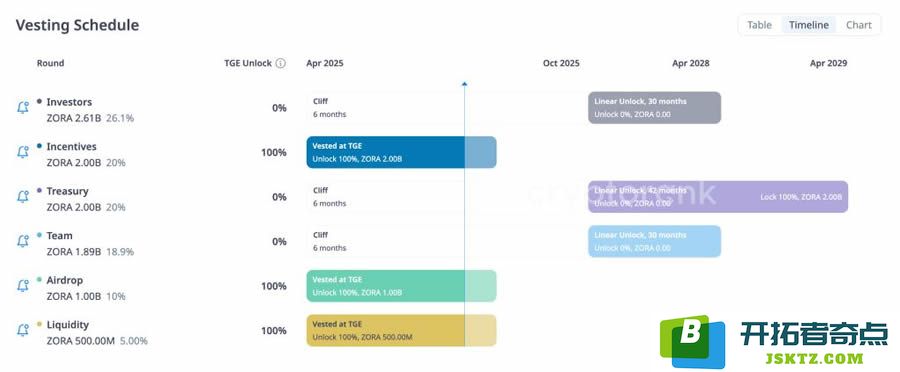Click the Airdrop Vested at TGE bar
Image resolution: width=900 pixels, height=372 pixels.
point(401,285)
